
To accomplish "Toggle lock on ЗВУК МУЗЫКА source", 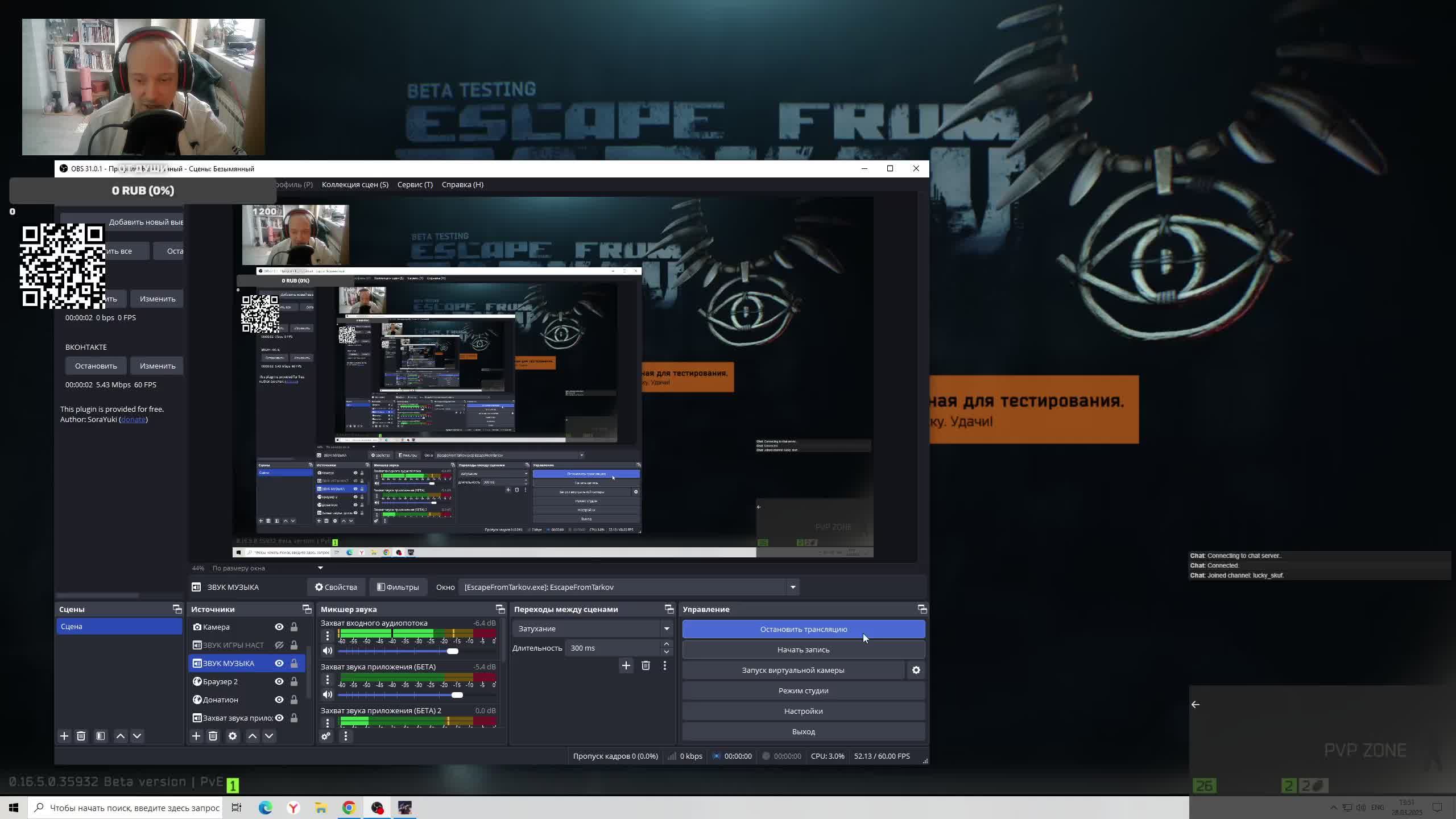I will [294, 663].
